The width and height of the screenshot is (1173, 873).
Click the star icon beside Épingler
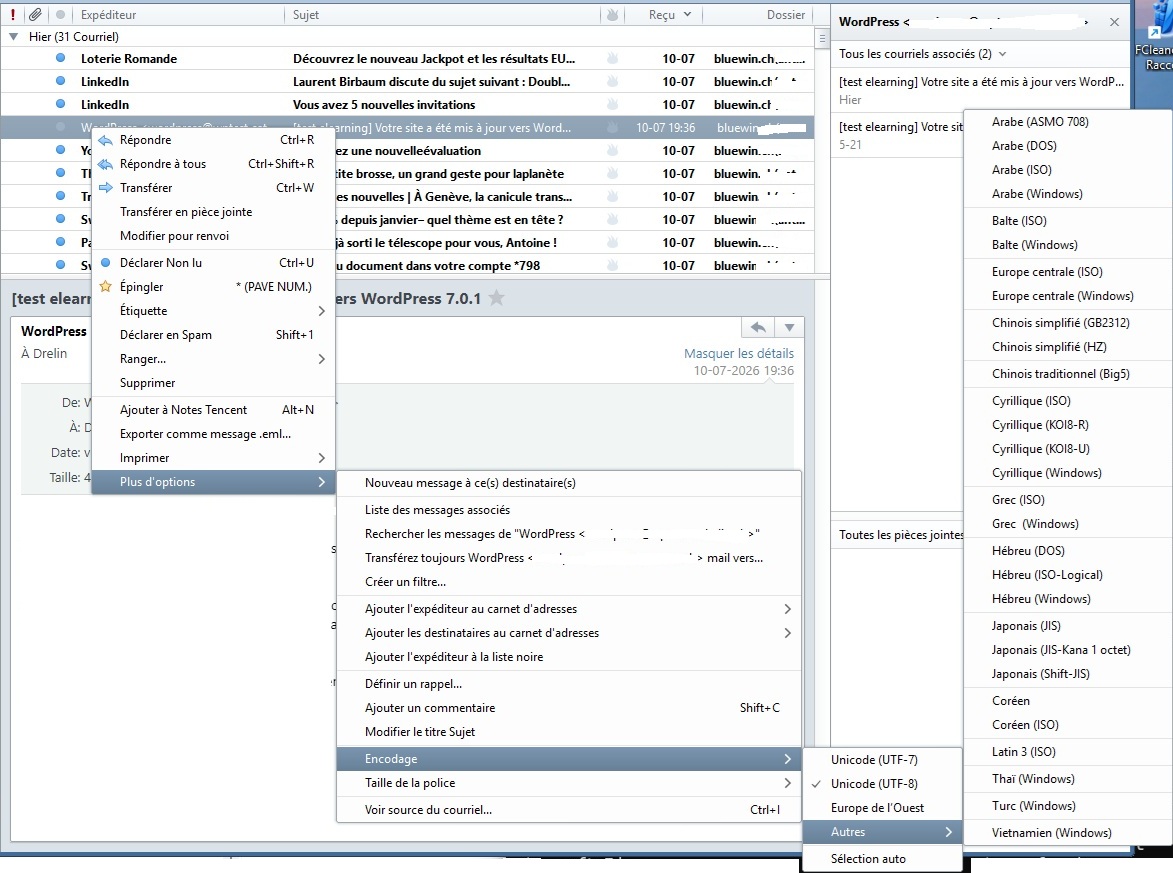click(x=105, y=287)
